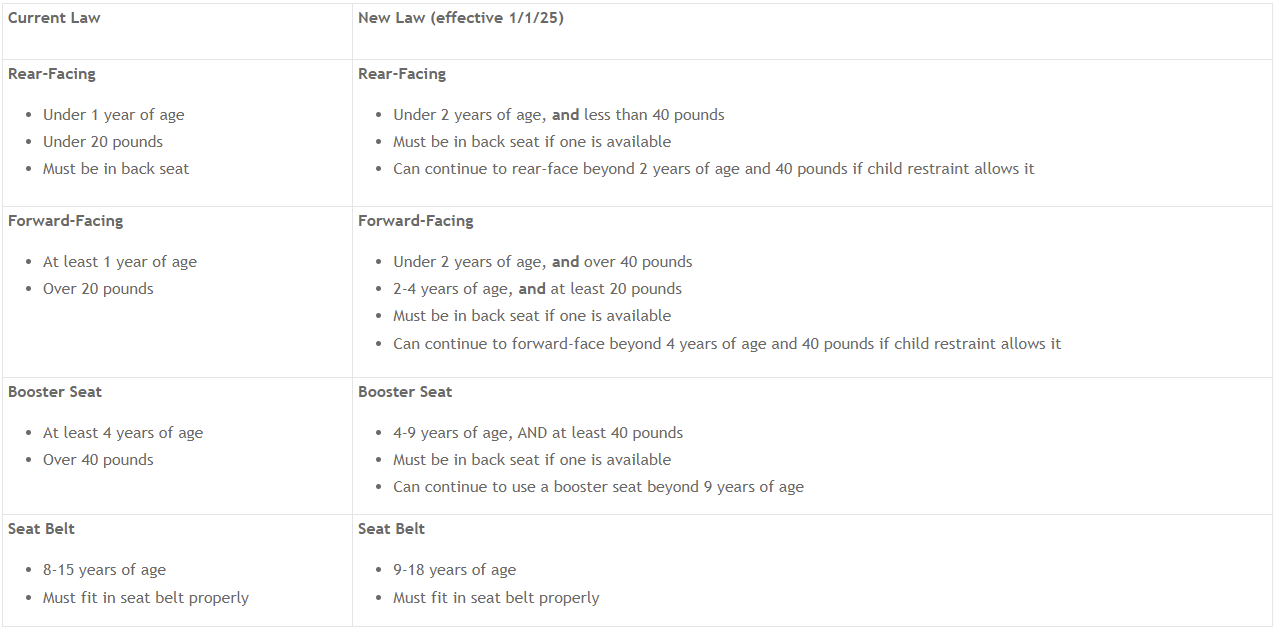Viewport: 1274px width, 628px height.
Task: Click "Can continue to use a booster seat" text
Action: (598, 487)
